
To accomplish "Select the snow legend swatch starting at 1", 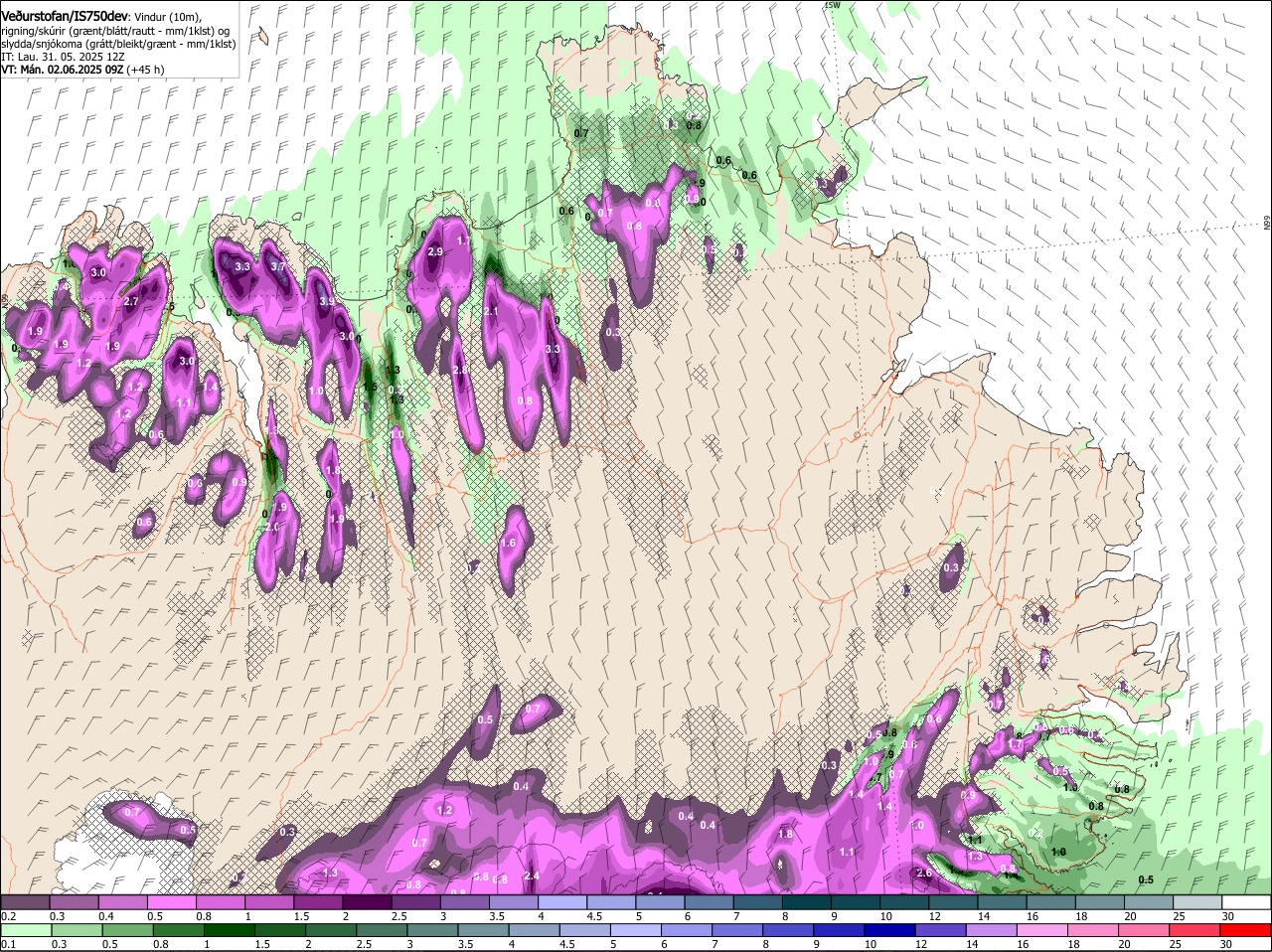I will pyautogui.click(x=269, y=901).
